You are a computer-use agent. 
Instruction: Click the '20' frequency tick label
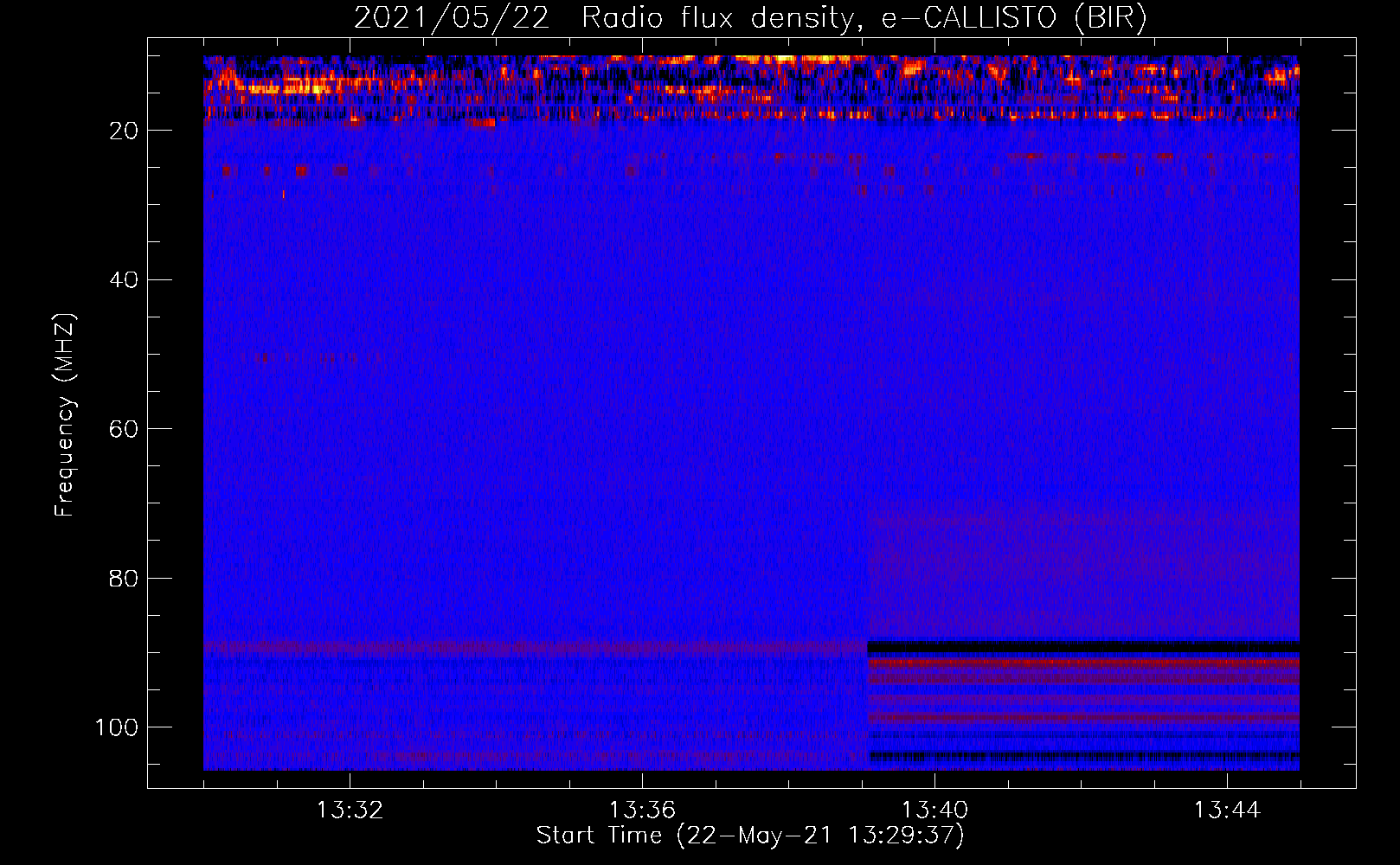click(x=125, y=131)
